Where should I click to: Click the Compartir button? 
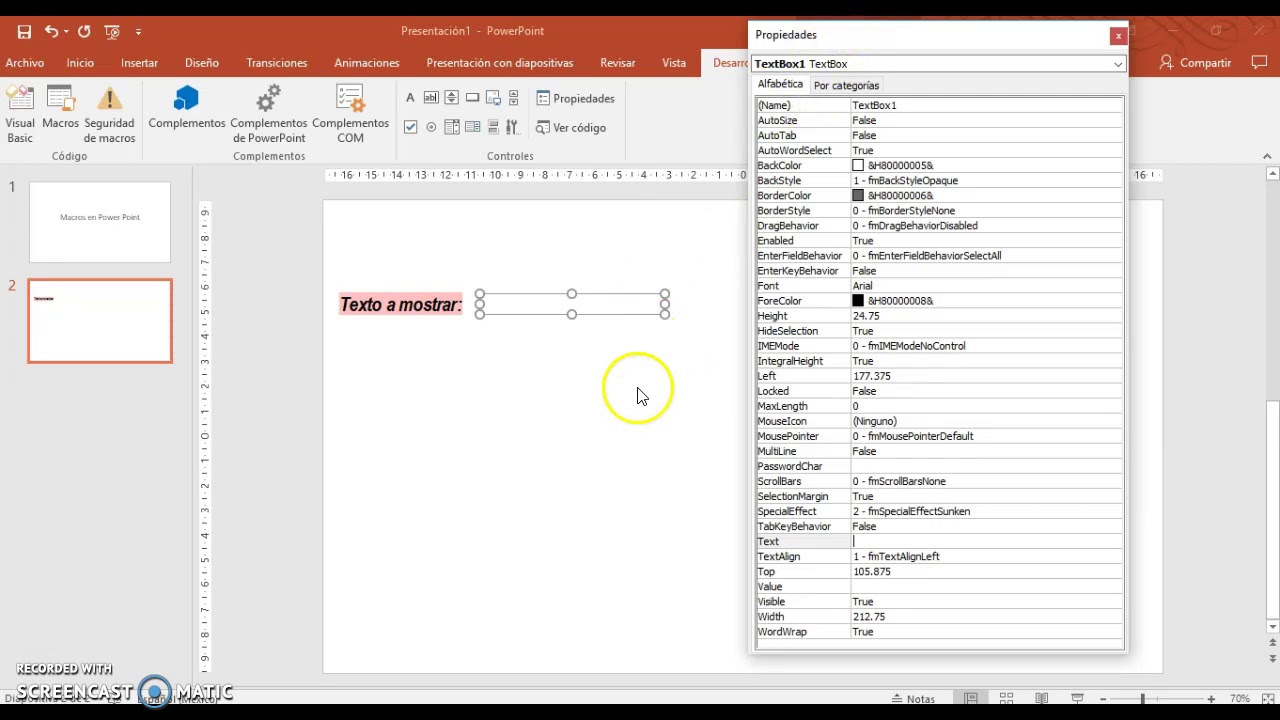(x=1195, y=63)
